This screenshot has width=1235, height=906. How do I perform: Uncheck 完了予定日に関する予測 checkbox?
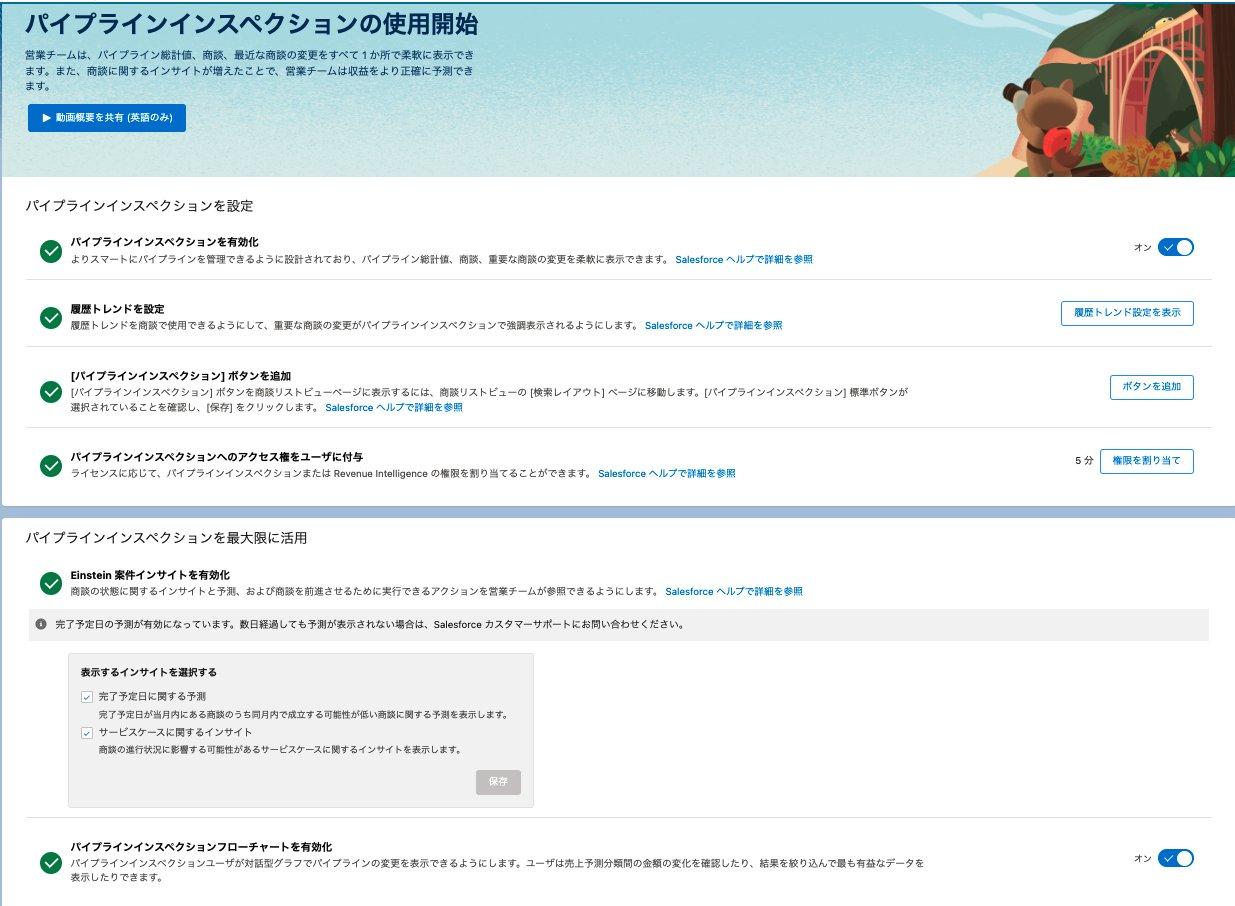87,697
